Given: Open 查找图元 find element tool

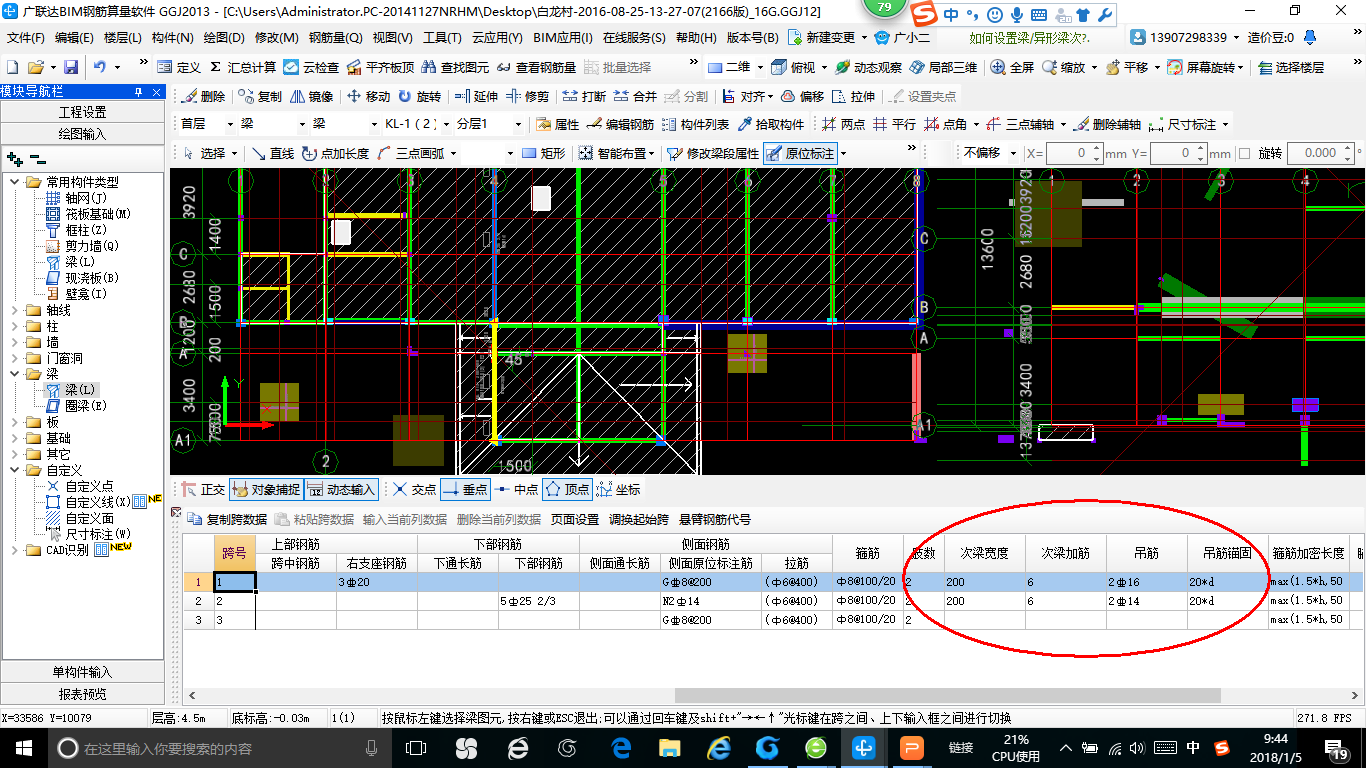Looking at the screenshot, I should pos(455,67).
